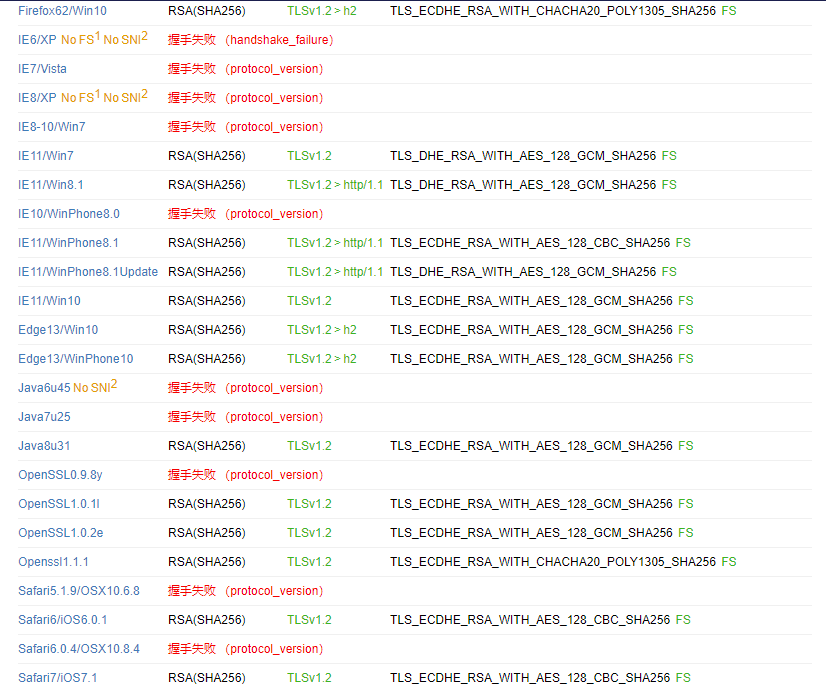The width and height of the screenshot is (826, 691).
Task: Click 'TLSv1.2 > http/1.1' in the IE11/Win8.1 row
Action: (335, 184)
